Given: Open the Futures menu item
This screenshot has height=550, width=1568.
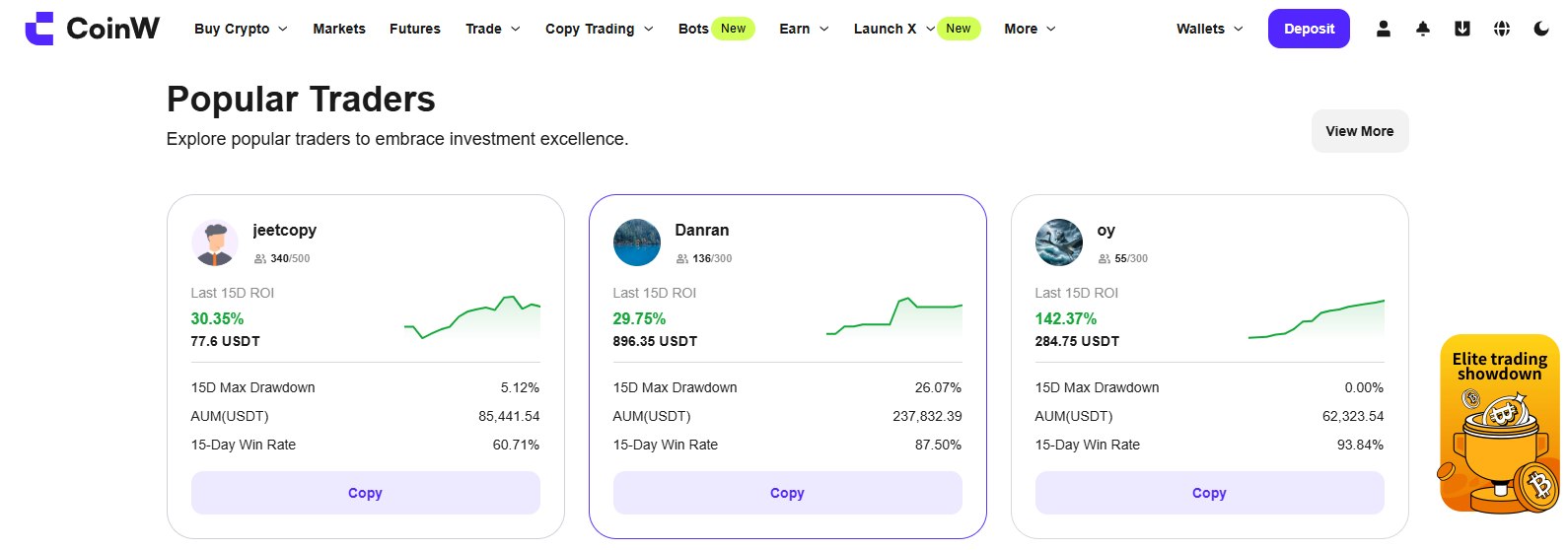Looking at the screenshot, I should click(x=415, y=29).
